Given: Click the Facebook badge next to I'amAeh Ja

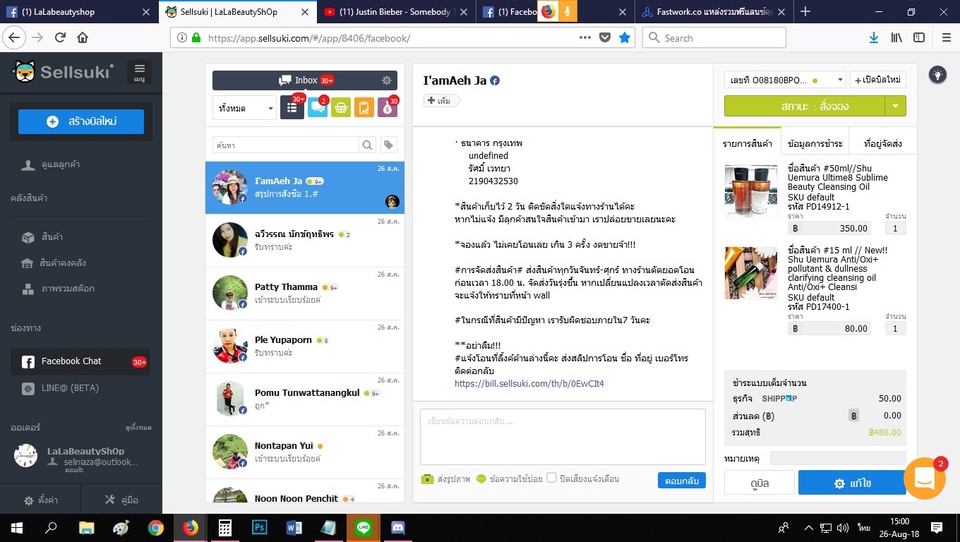Looking at the screenshot, I should click(x=495, y=81).
